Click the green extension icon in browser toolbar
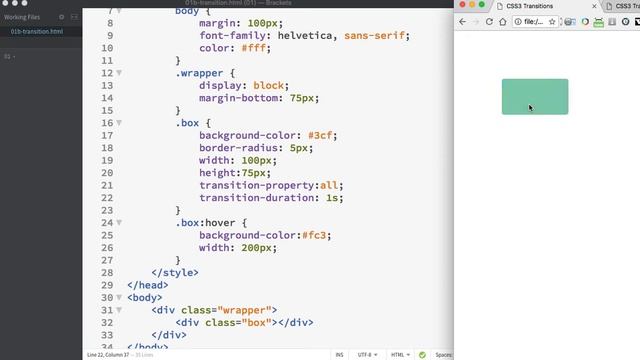Screen dimensions: 640x360 coord(599,22)
